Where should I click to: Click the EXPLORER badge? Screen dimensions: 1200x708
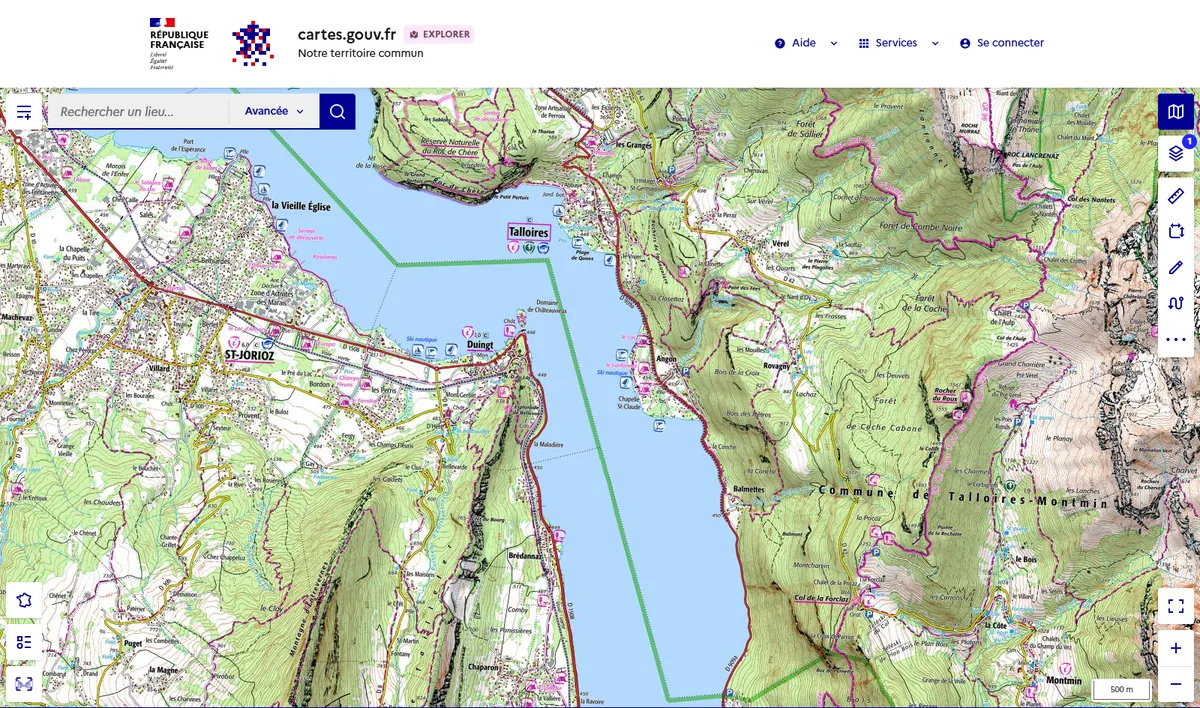439,34
